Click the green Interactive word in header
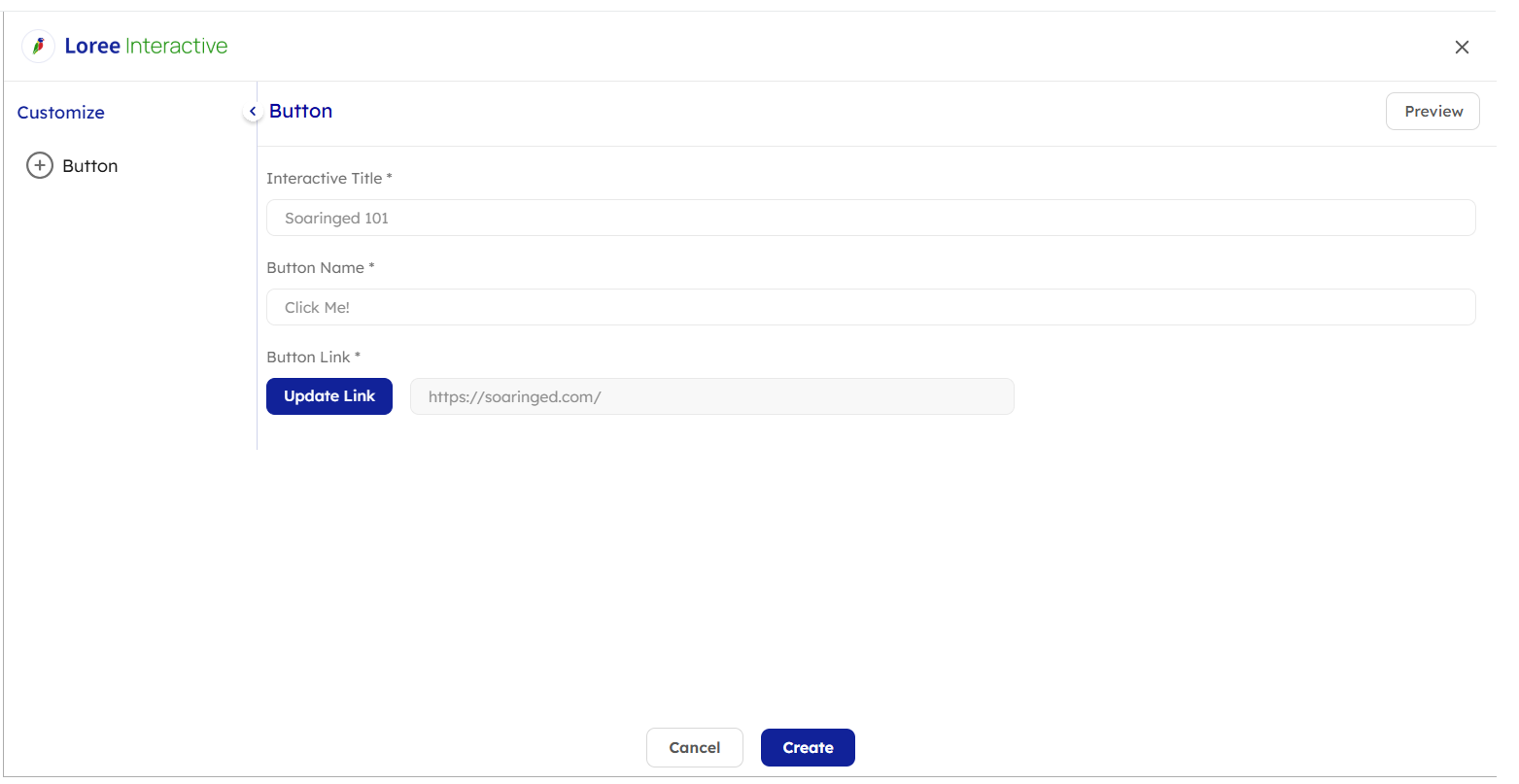1519x784 pixels. 176,47
